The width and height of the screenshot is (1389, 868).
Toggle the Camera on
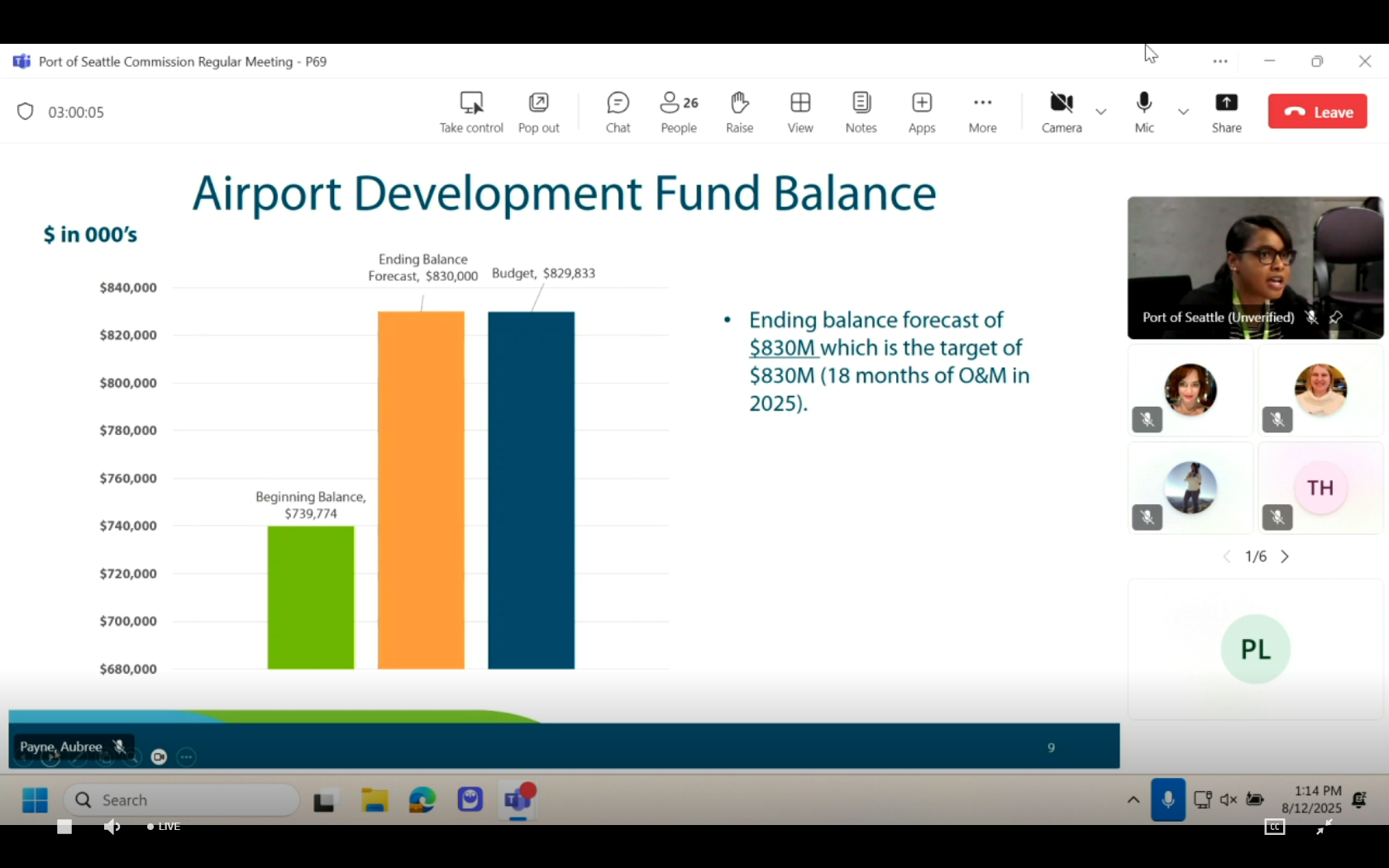click(x=1062, y=112)
